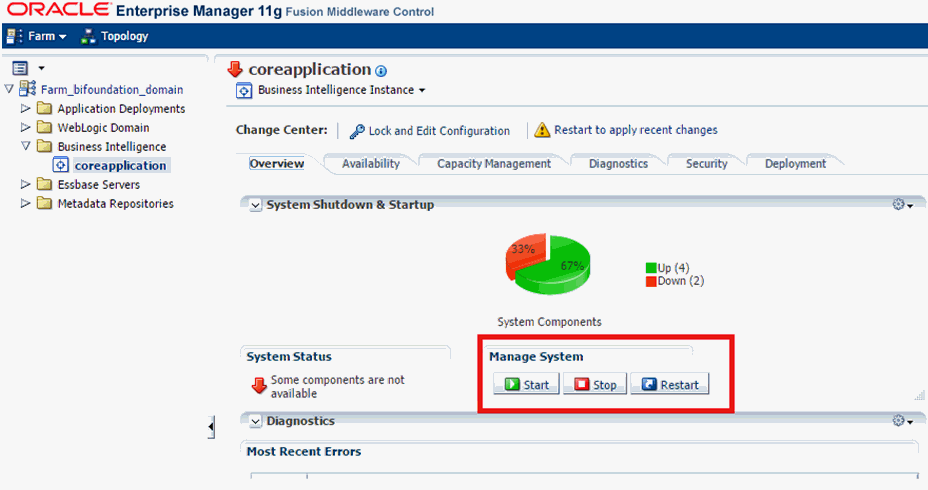
Task: Open the Diagnostics section gear options
Action: point(903,421)
